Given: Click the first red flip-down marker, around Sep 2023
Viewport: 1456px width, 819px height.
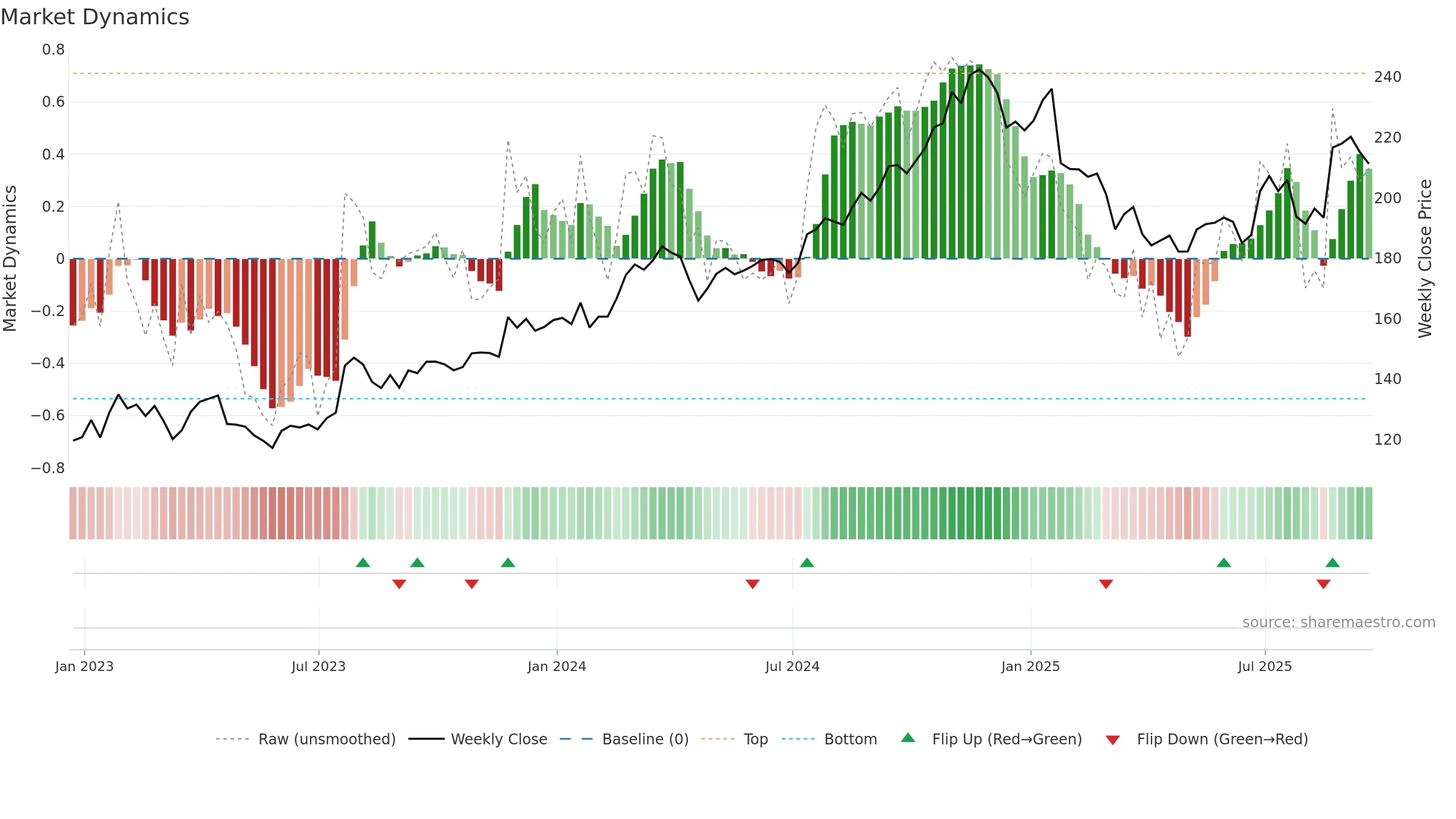Looking at the screenshot, I should click(399, 584).
